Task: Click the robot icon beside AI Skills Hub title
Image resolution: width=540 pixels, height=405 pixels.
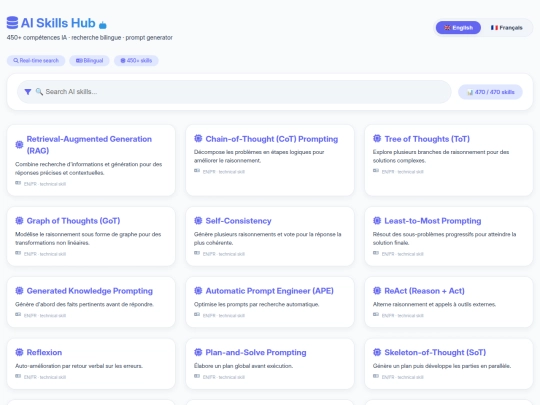Action: pyautogui.click(x=103, y=25)
